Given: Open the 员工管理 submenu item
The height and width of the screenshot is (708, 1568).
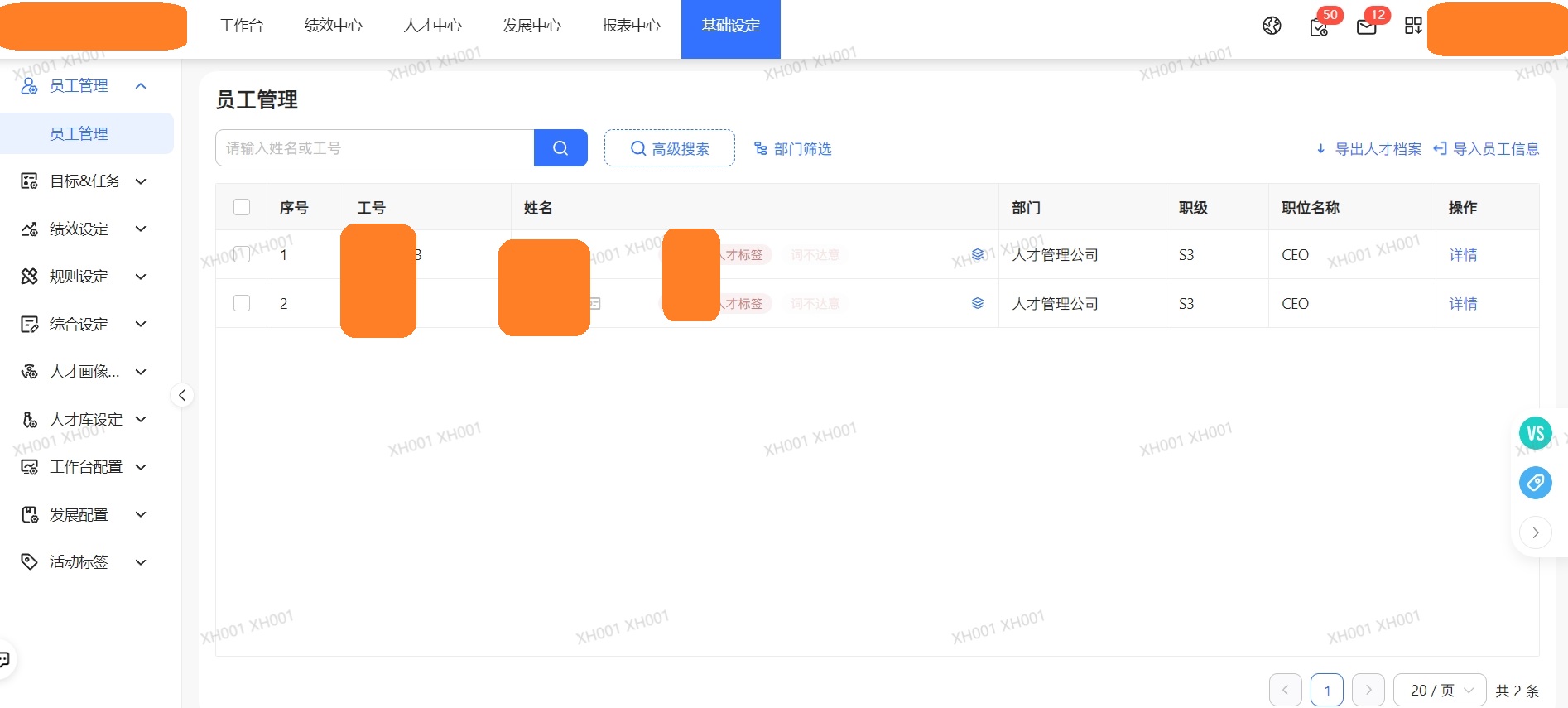Looking at the screenshot, I should point(87,133).
